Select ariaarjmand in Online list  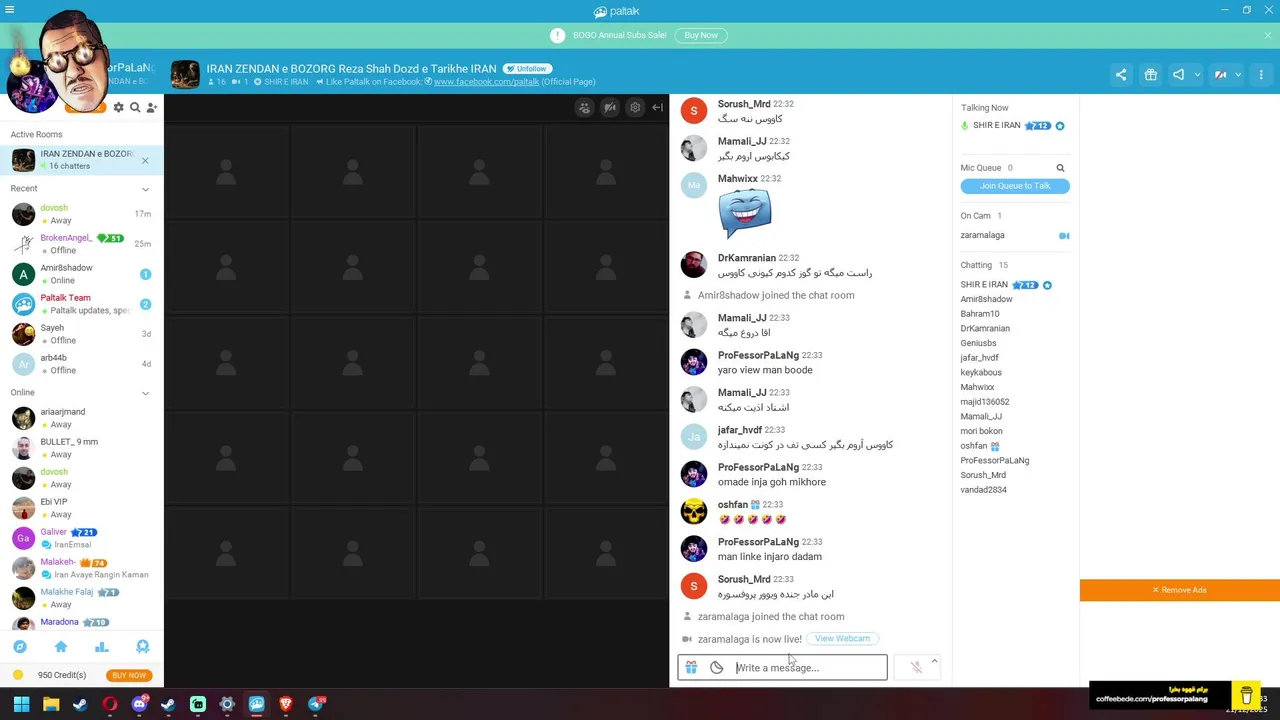coord(82,418)
